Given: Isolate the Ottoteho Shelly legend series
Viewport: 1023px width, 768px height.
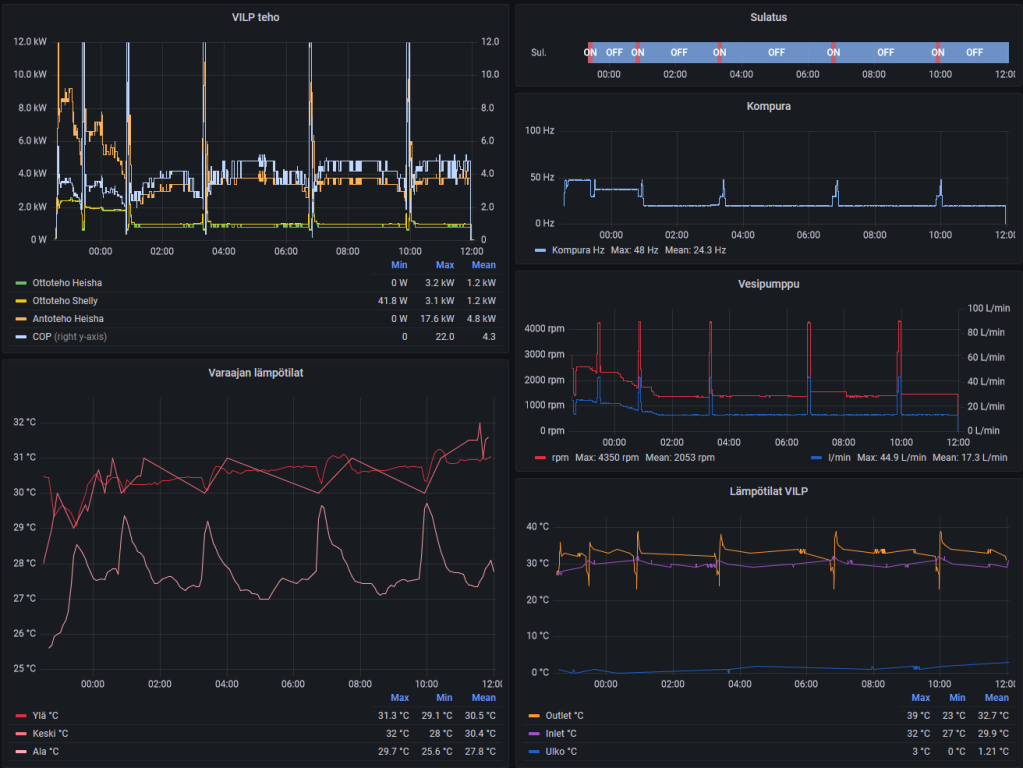Looking at the screenshot, I should (x=65, y=301).
